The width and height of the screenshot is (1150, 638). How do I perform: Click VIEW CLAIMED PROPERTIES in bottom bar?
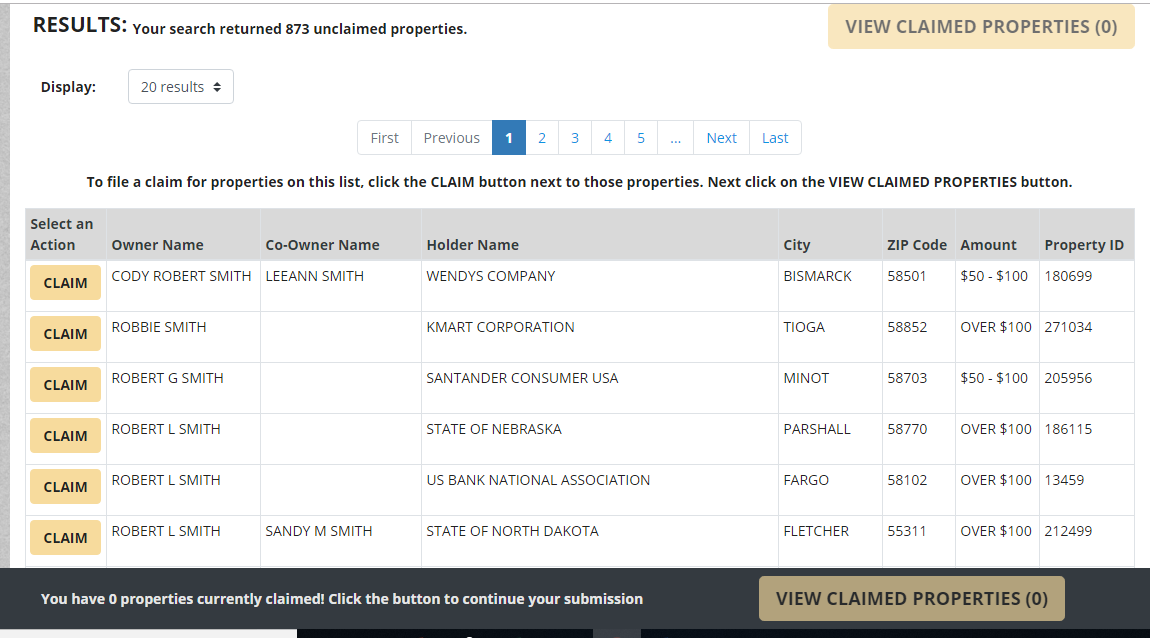(x=911, y=598)
